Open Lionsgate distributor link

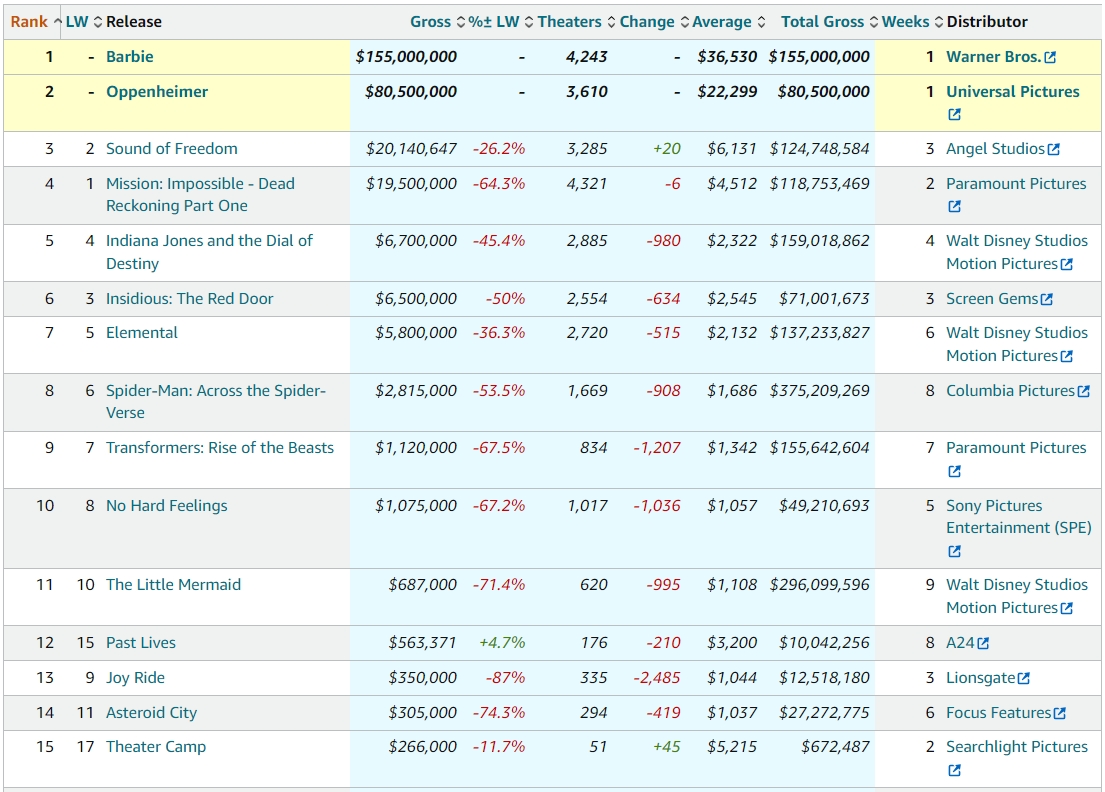(981, 678)
